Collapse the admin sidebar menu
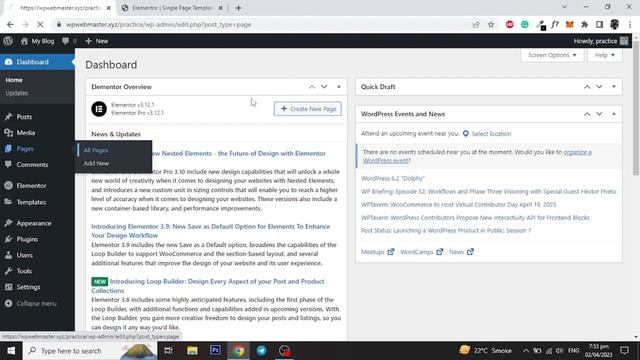 (x=31, y=304)
